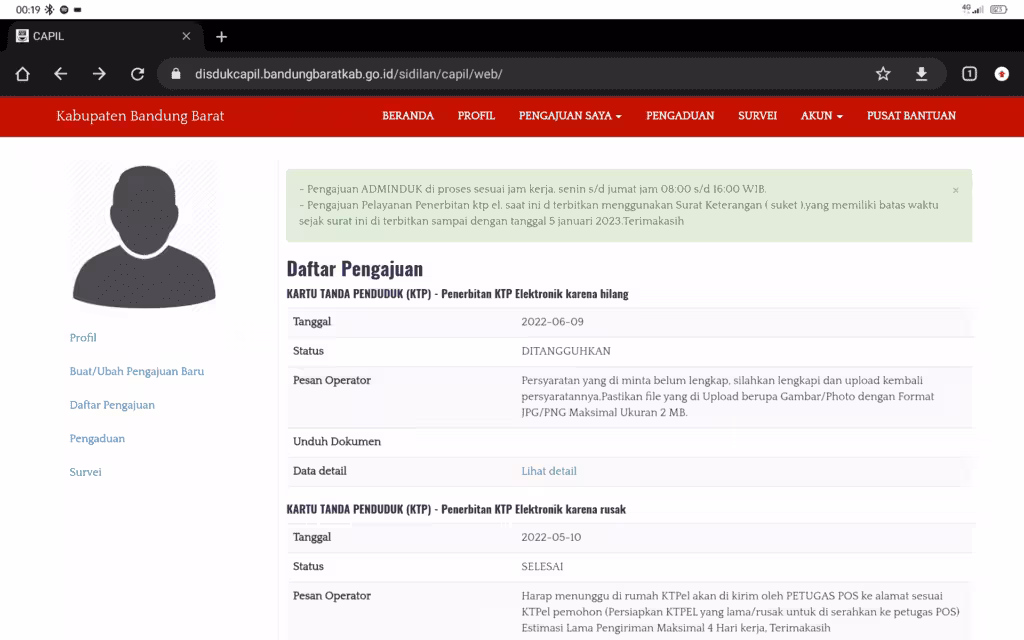Click the clock showing 00:19
This screenshot has width=1024, height=640.
point(27,10)
